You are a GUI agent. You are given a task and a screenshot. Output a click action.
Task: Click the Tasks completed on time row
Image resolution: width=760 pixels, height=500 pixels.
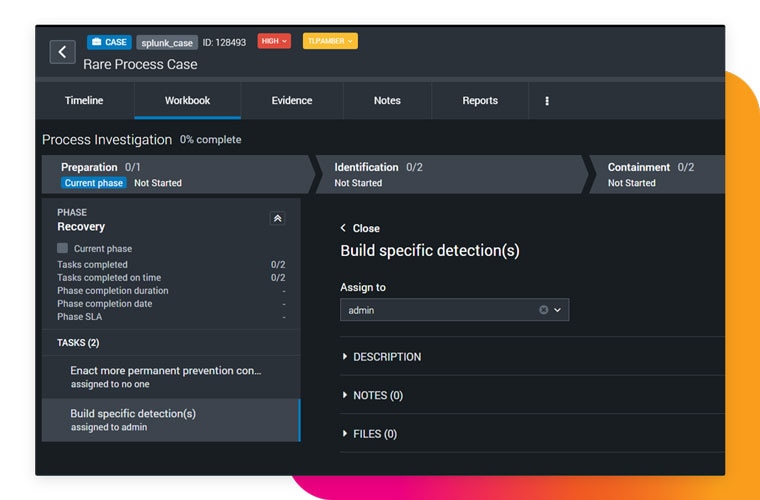click(171, 278)
